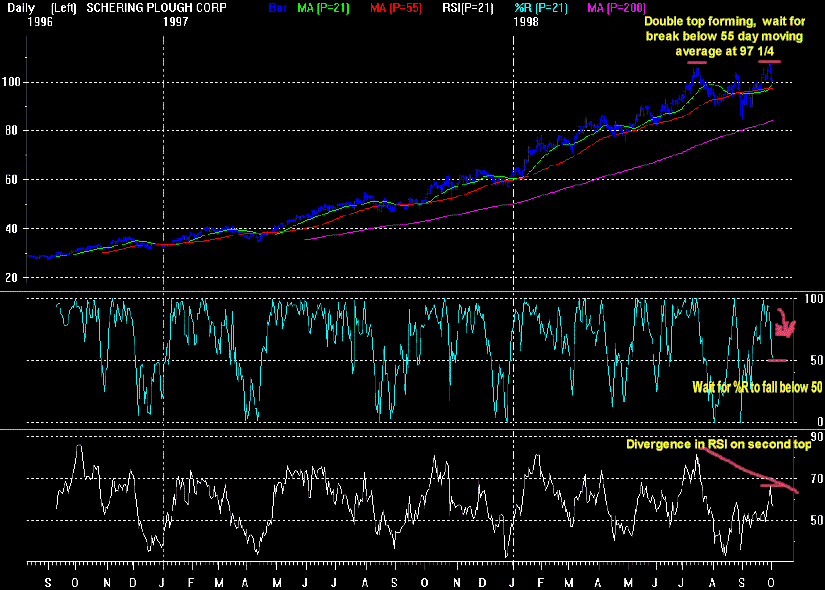Select the '60' price axis label
The image size is (825, 590).
click(x=11, y=179)
